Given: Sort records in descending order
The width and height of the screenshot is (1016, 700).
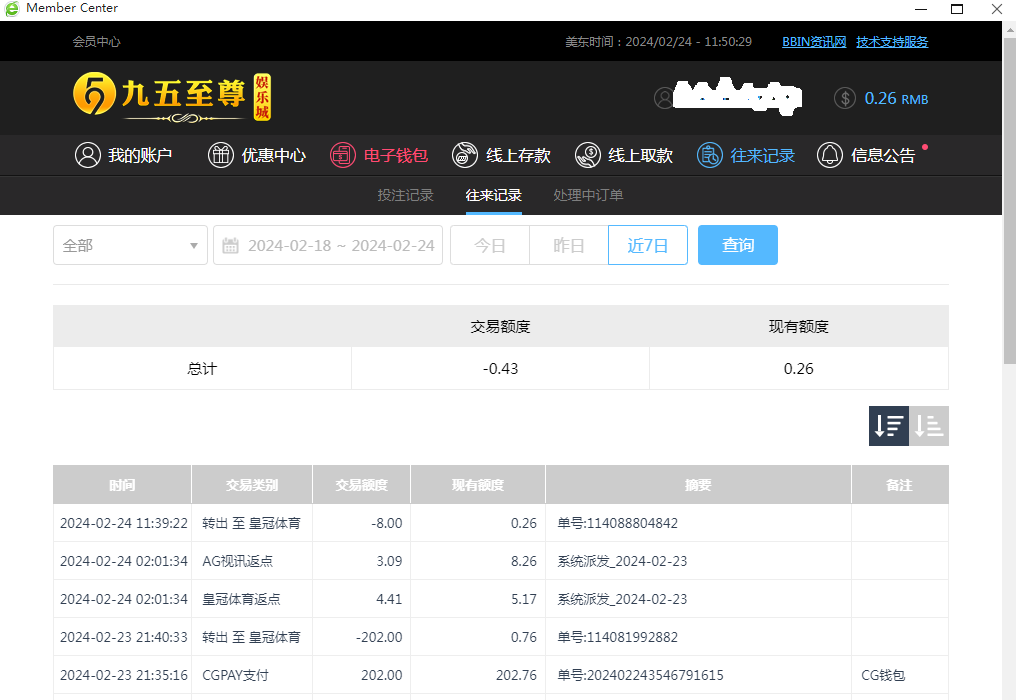Looking at the screenshot, I should pos(889,426).
